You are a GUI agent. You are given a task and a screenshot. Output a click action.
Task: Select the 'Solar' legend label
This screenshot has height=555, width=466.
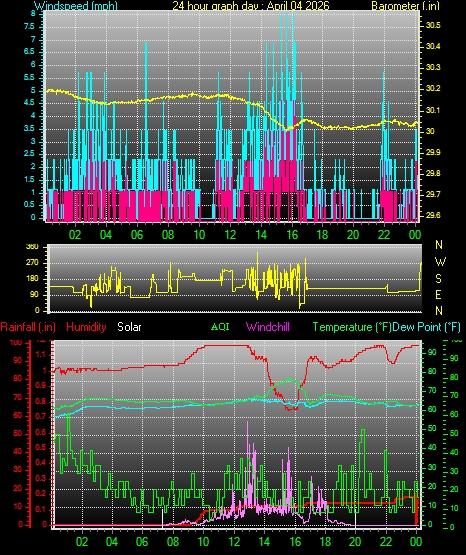(129, 327)
